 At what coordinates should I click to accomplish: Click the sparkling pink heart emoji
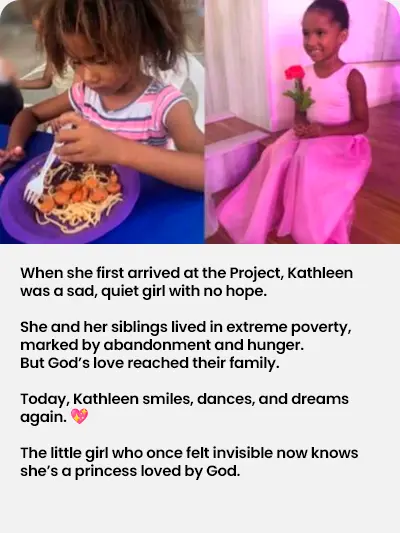79,416
